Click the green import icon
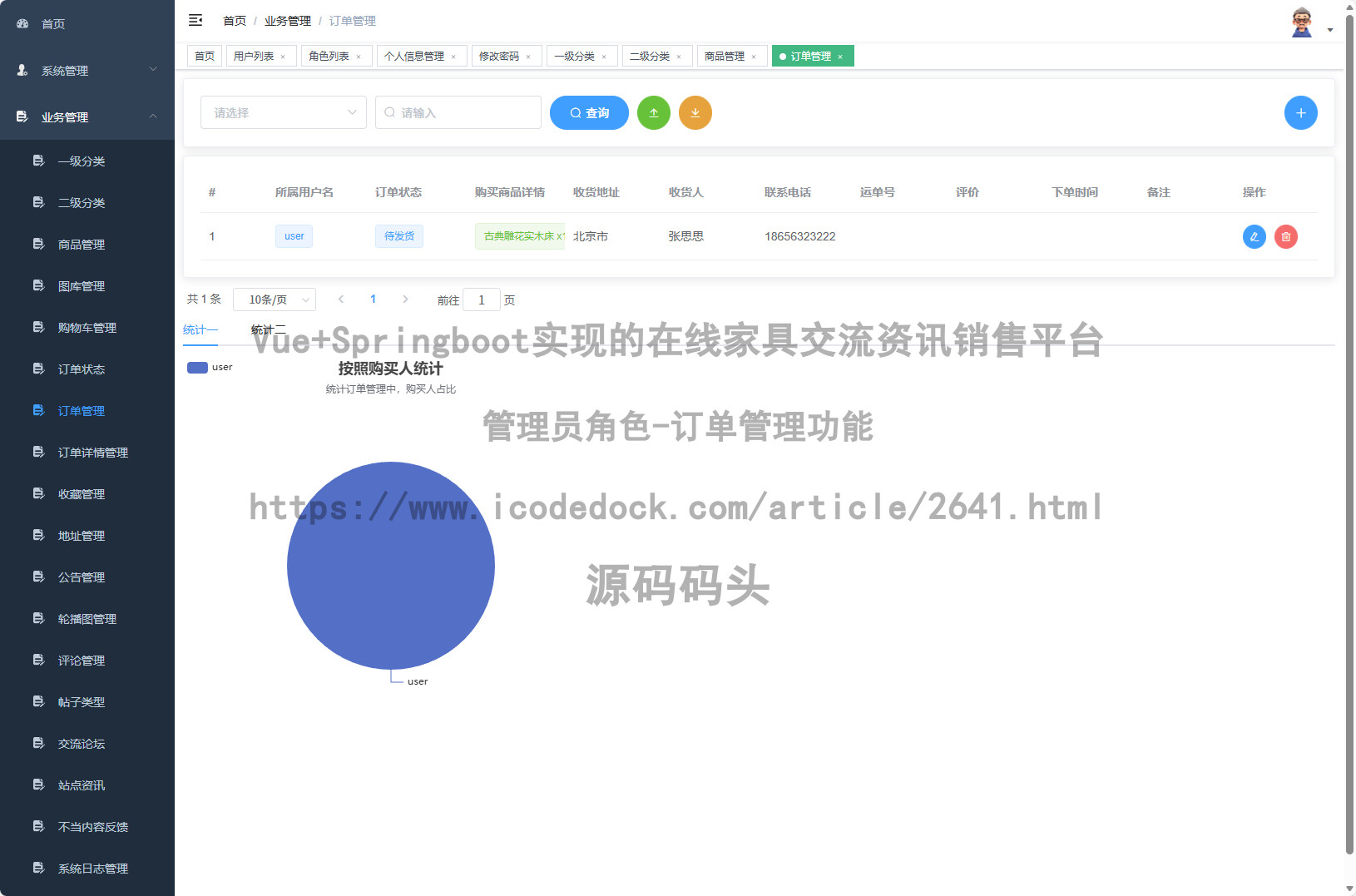Image resolution: width=1356 pixels, height=896 pixels. [654, 112]
